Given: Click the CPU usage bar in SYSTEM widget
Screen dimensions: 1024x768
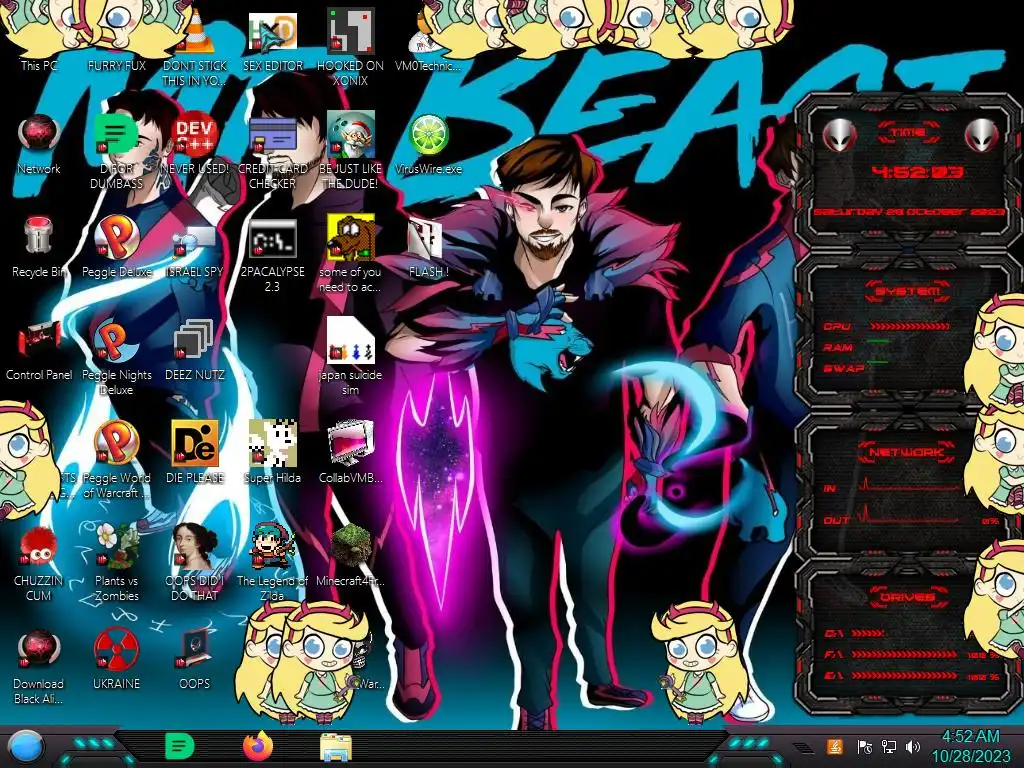Looking at the screenshot, I should coord(909,326).
